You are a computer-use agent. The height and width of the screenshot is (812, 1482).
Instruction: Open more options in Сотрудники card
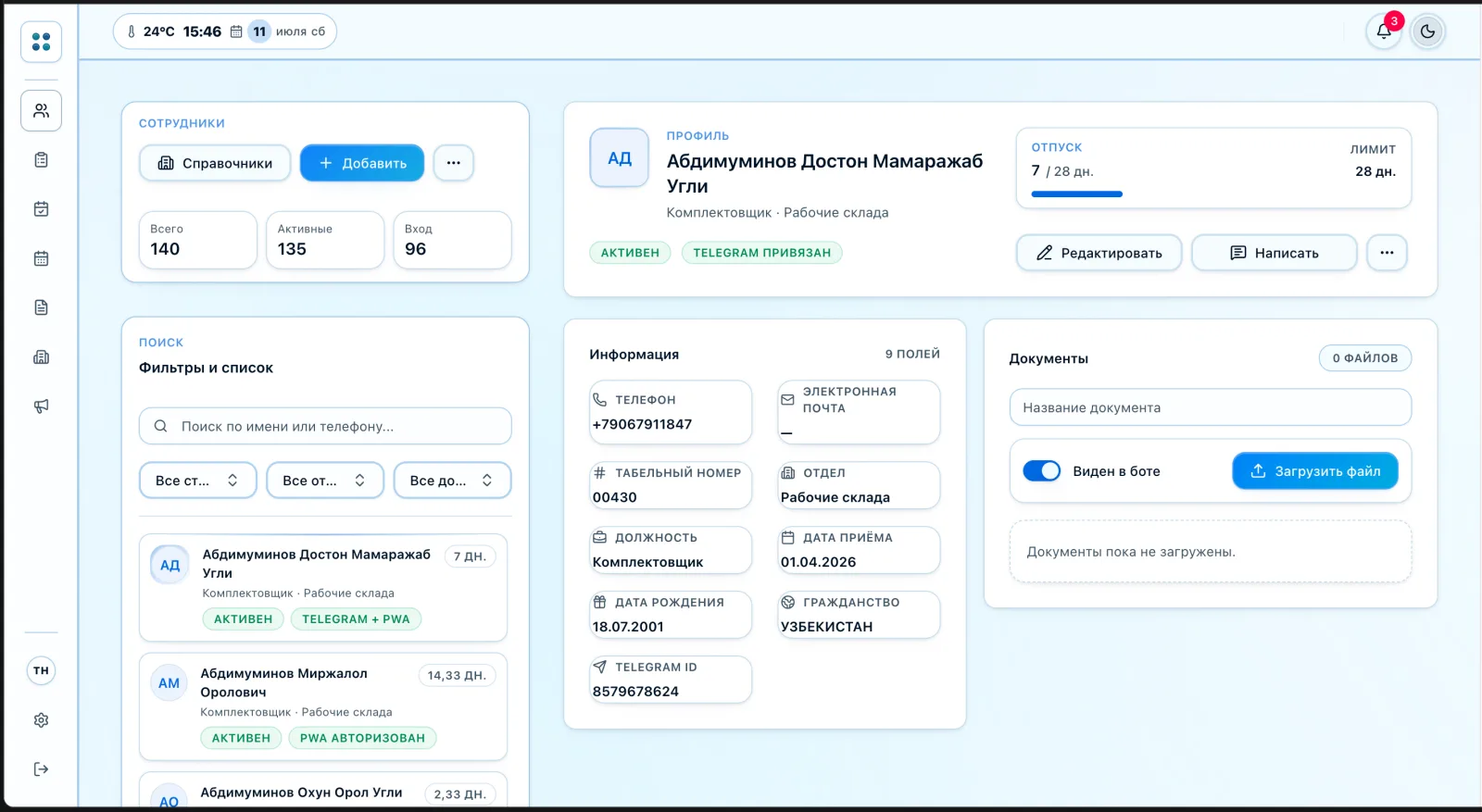[454, 163]
